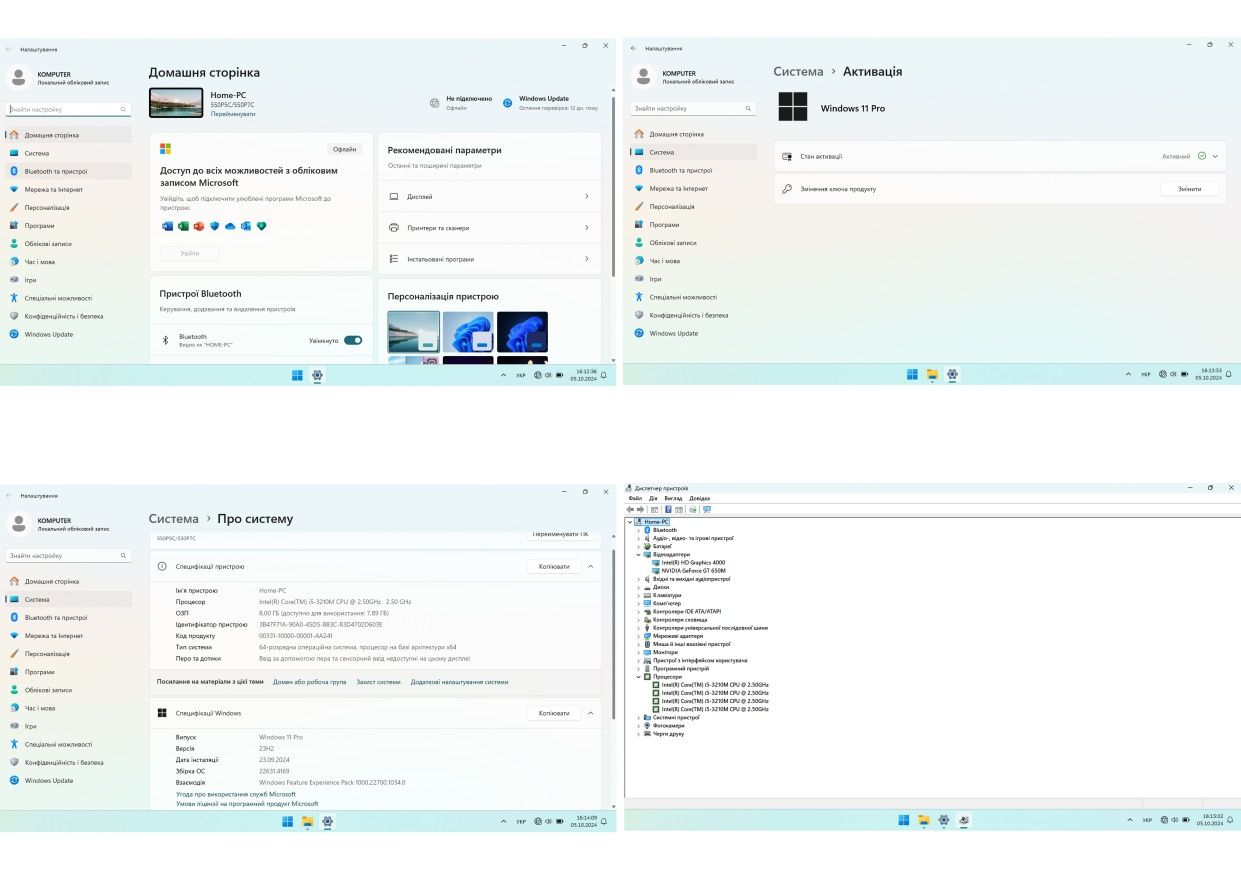Toggle the Bluetooth Увімкнуто switch off
The height and width of the screenshot is (877, 1241).
click(x=353, y=340)
